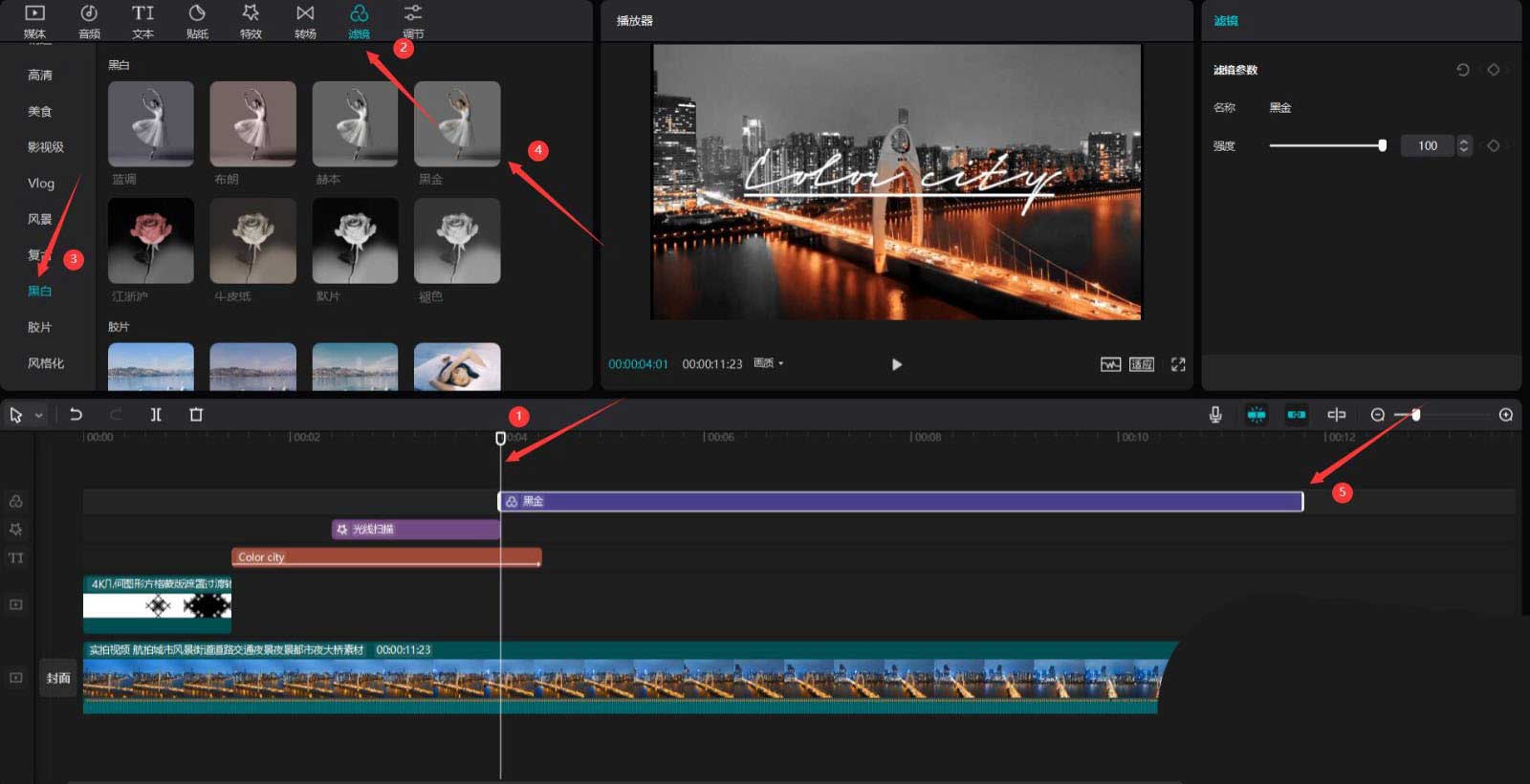Click the zoom in timeline icon
This screenshot has height=784, width=1530.
1505,415
